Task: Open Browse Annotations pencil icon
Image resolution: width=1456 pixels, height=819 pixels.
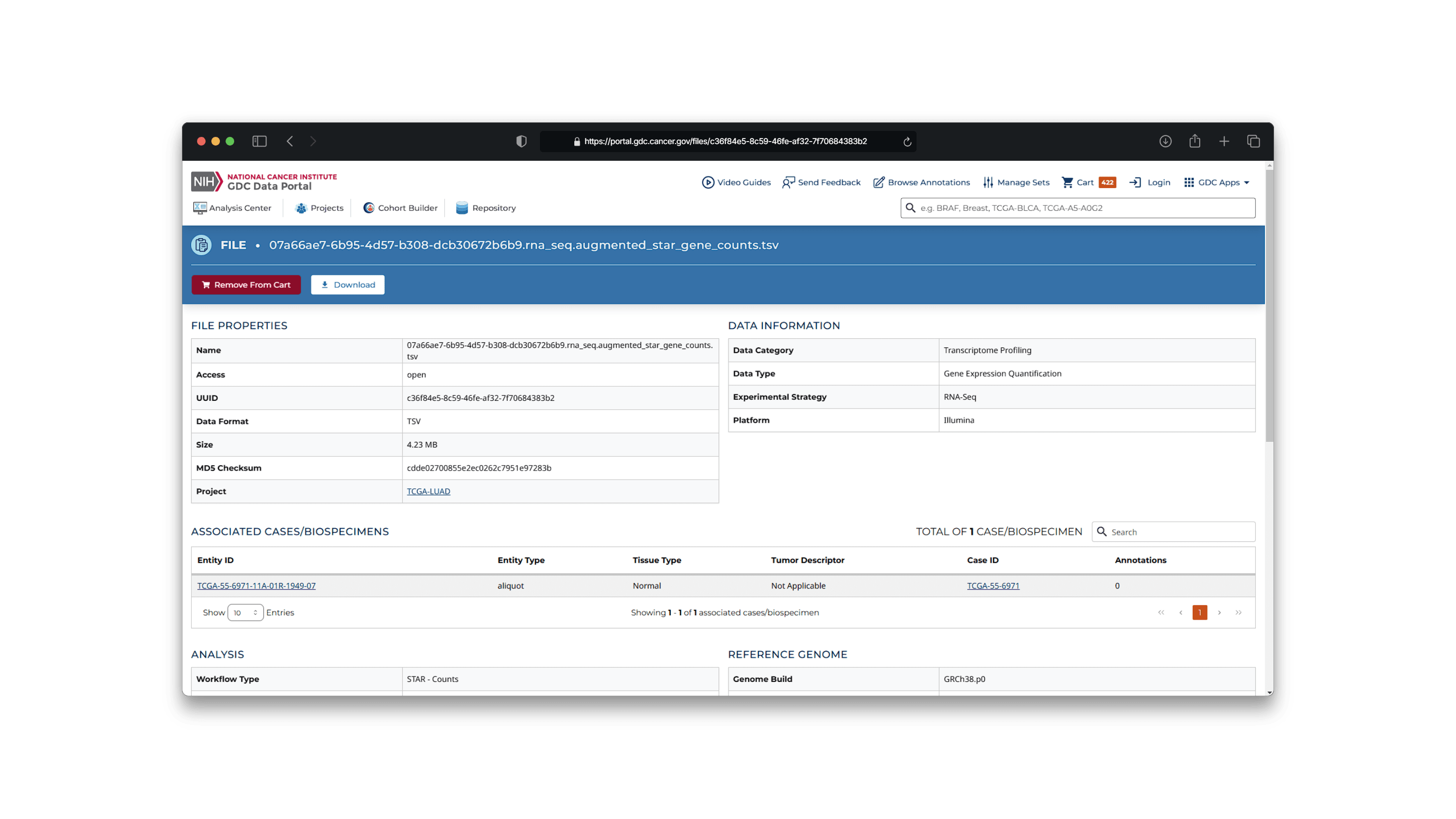Action: click(x=878, y=182)
